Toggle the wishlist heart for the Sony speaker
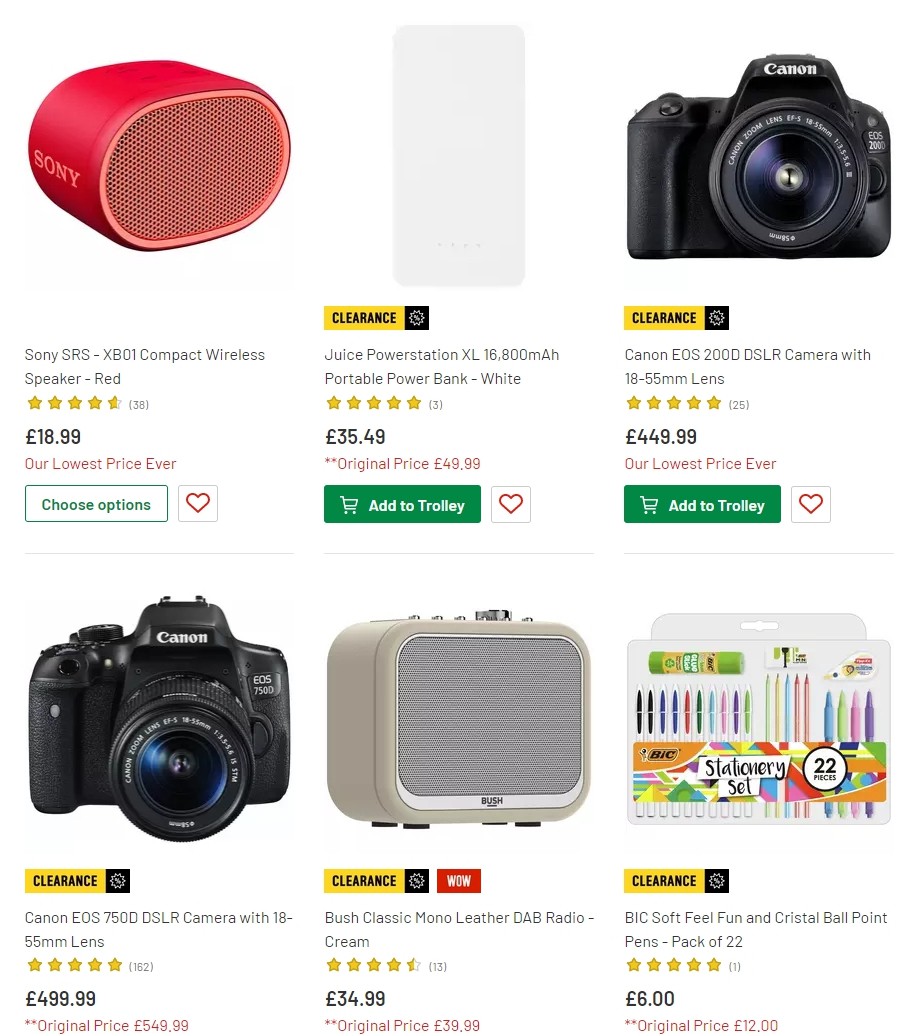The image size is (922, 1036). point(197,503)
